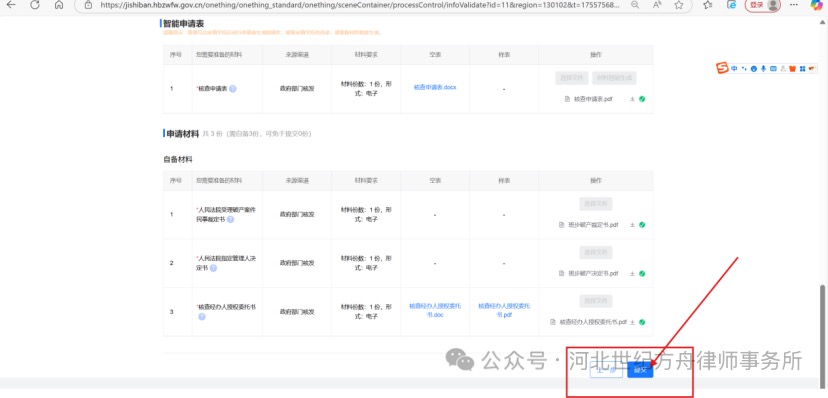The height and width of the screenshot is (398, 828).
Task: Open the Sogou toolbox grid icon
Action: [802, 69]
